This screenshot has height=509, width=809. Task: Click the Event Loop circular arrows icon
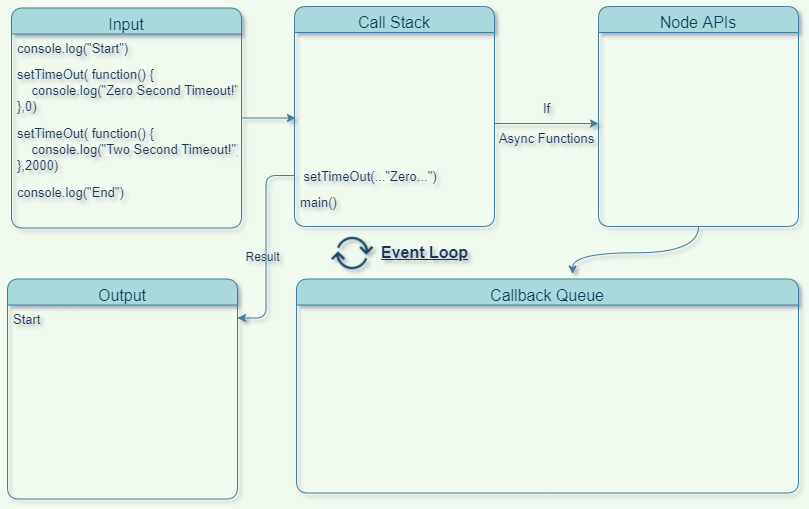click(x=351, y=253)
